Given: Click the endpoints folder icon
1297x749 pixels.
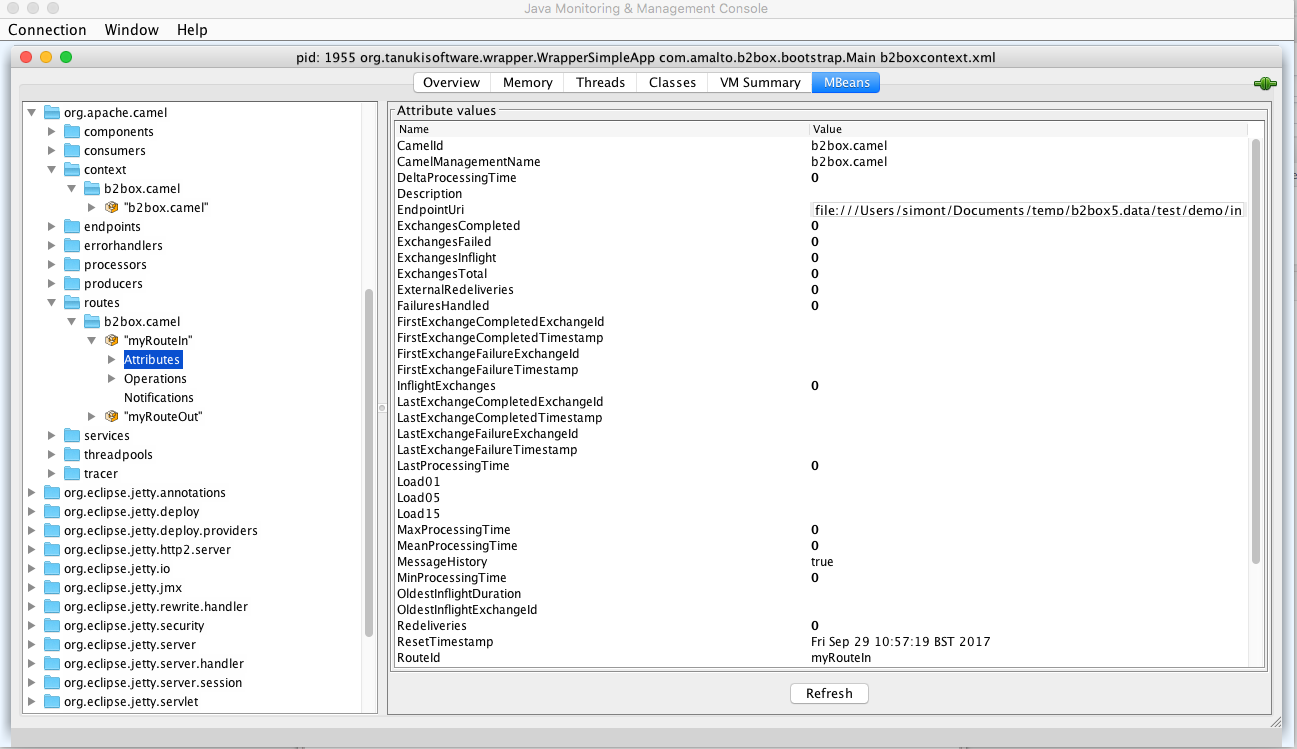Looking at the screenshot, I should coord(71,226).
